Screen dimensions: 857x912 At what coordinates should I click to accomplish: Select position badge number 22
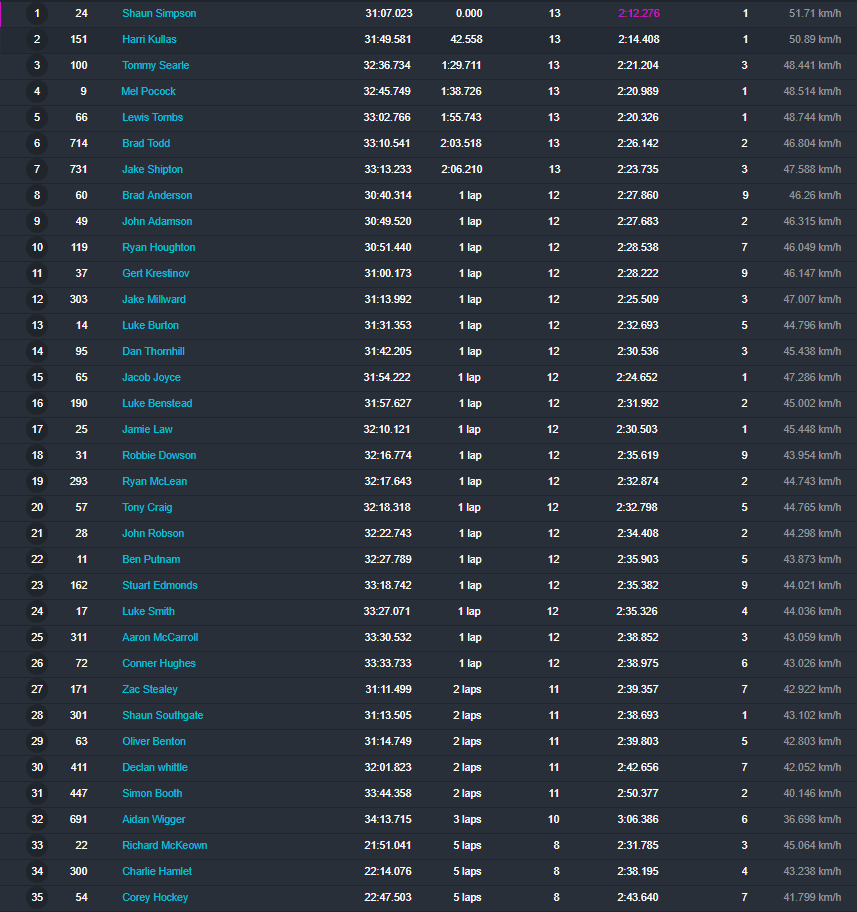click(37, 560)
